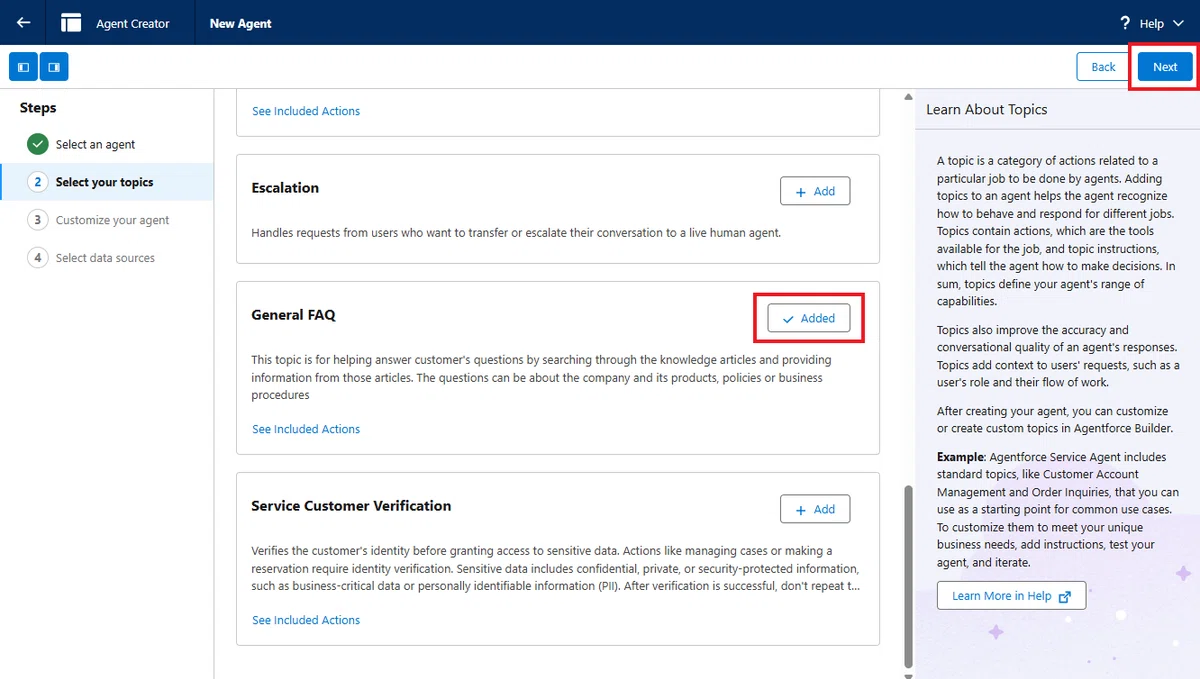Click the checkmark icon on Added button

tap(788, 318)
